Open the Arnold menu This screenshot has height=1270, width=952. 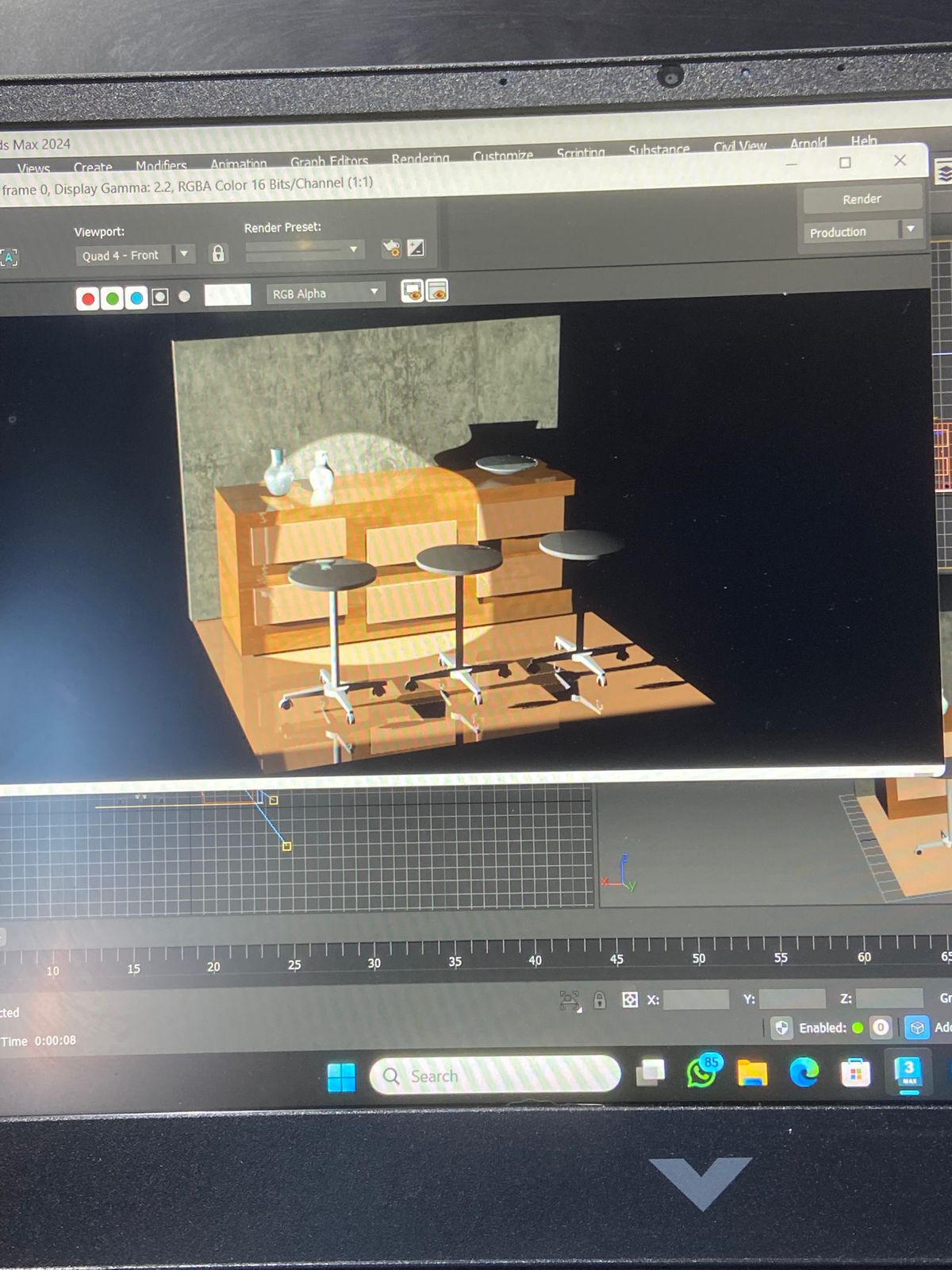808,143
